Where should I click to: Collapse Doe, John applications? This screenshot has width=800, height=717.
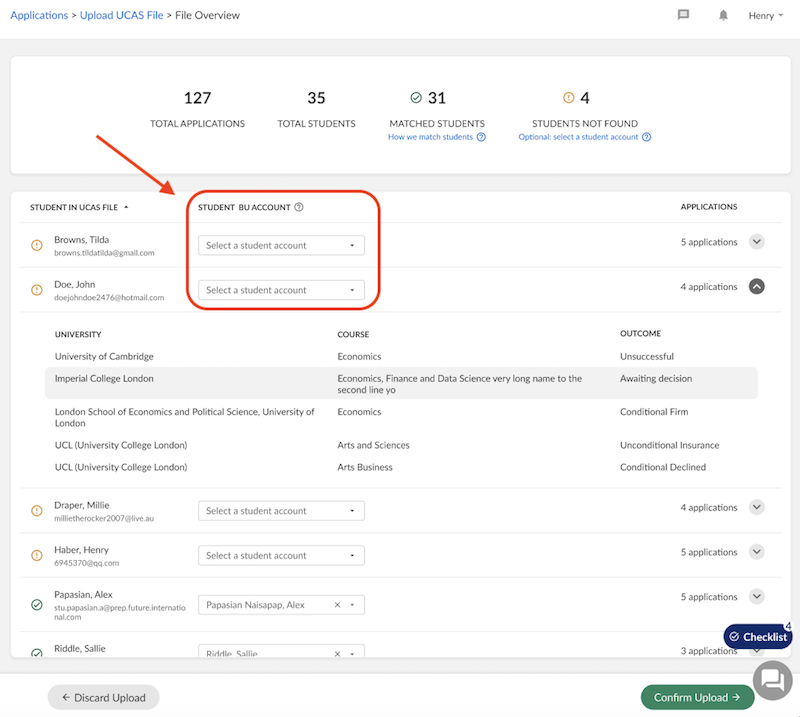pos(757,286)
